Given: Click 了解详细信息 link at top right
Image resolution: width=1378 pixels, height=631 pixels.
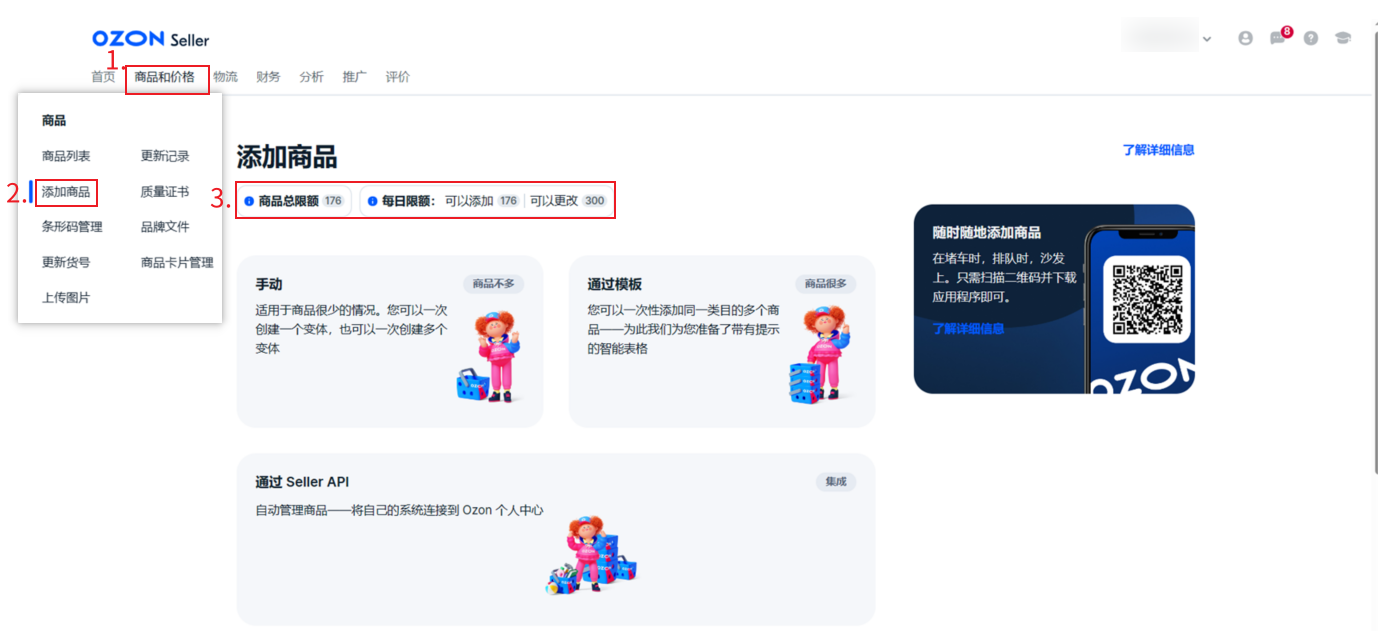Looking at the screenshot, I should (x=1158, y=150).
